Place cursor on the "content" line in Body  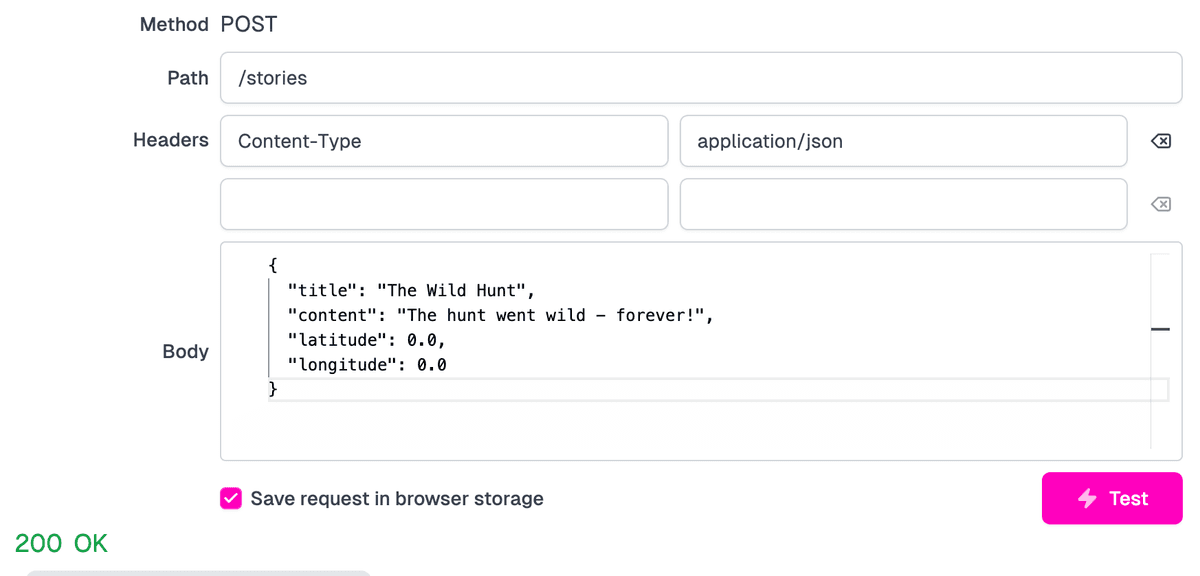pos(502,316)
